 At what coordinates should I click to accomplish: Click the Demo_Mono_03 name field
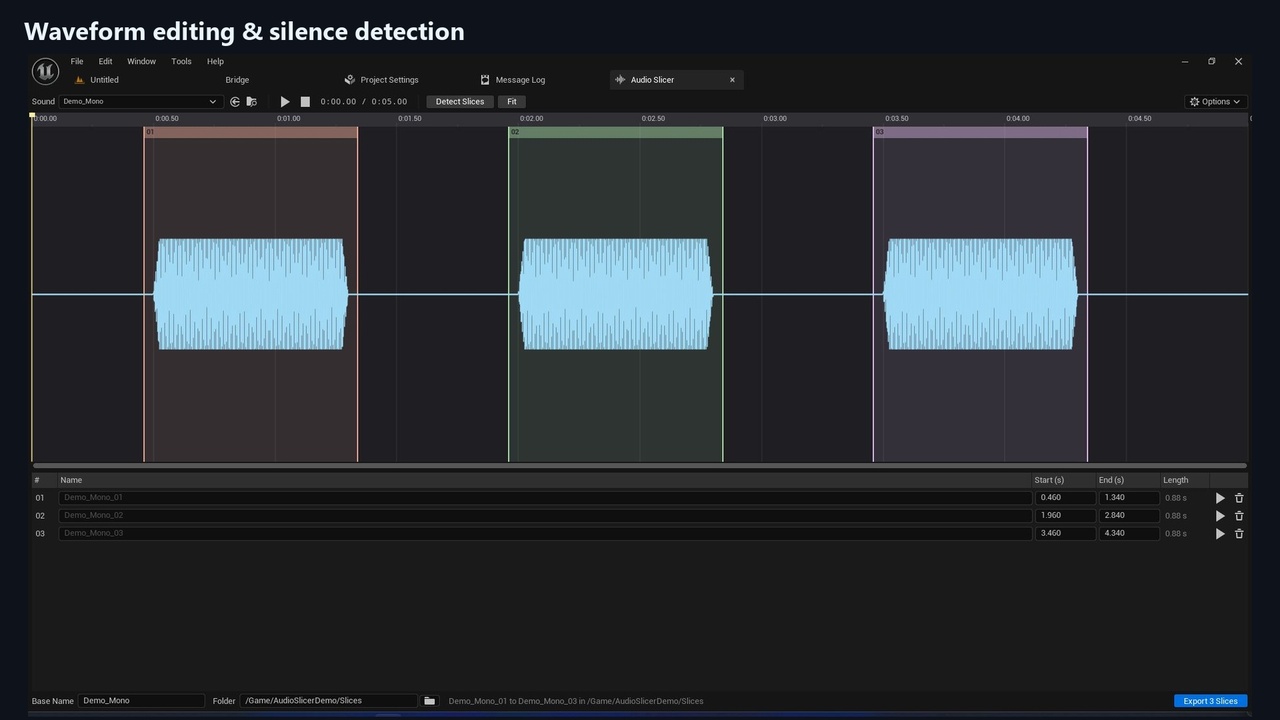tap(545, 534)
